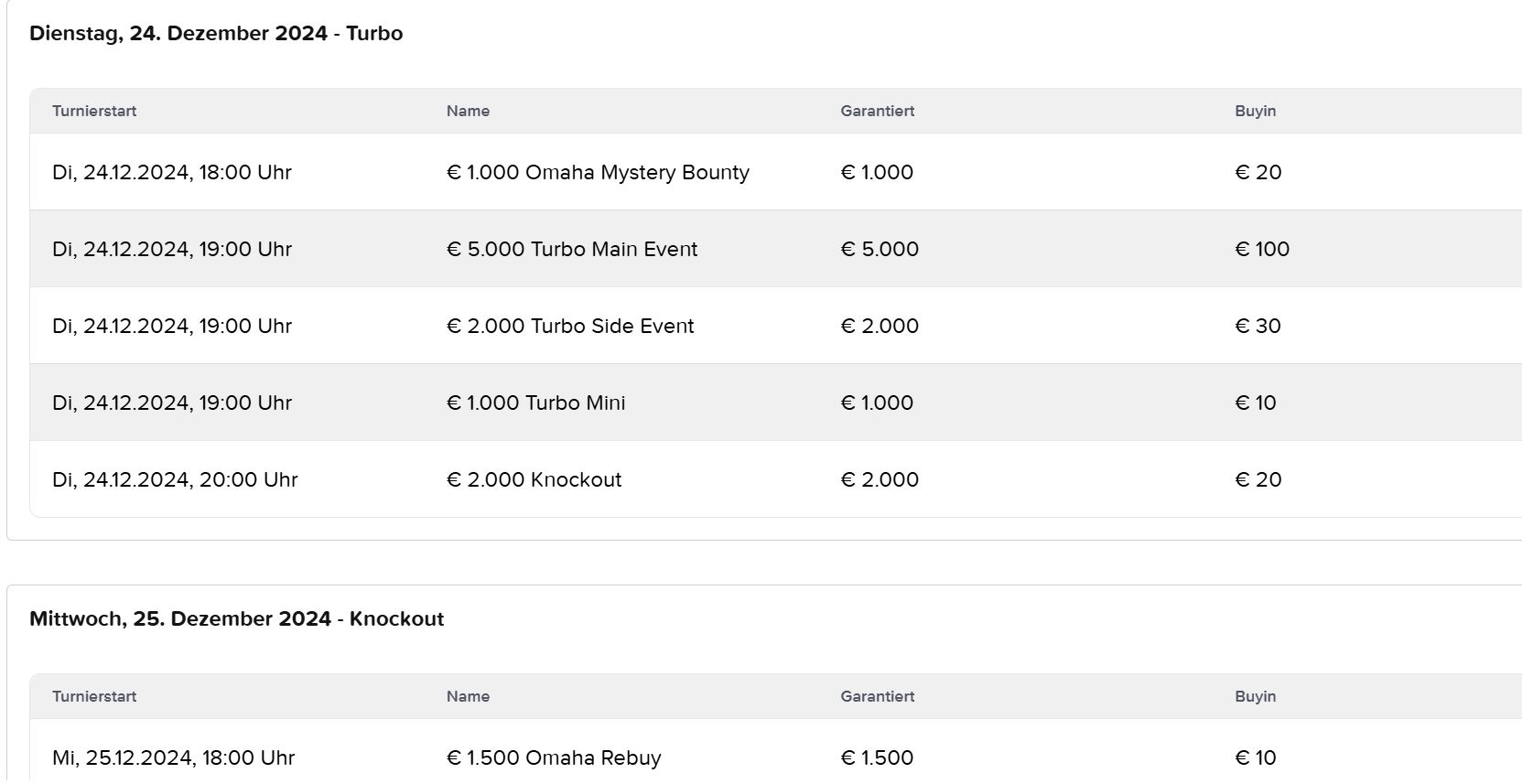Select the 18:00 Uhr start time on 24.12.2024
Image resolution: width=1522 pixels, height=784 pixels.
pos(172,172)
